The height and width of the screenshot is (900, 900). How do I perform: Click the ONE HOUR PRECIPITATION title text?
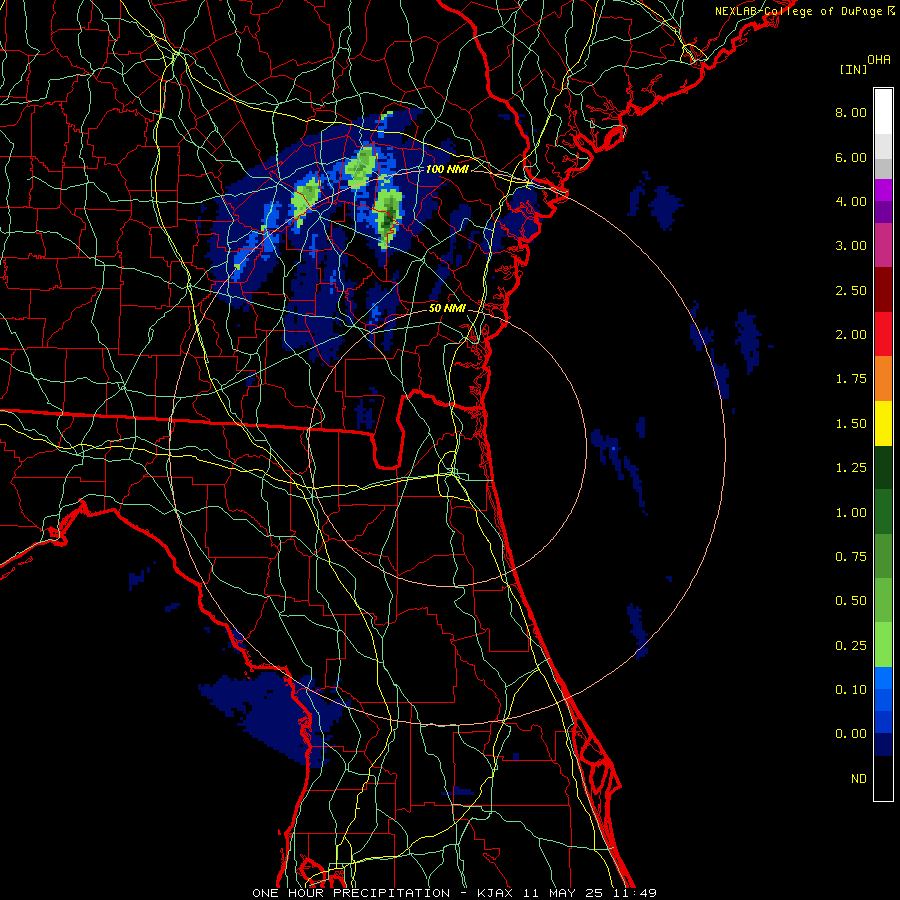[351, 893]
